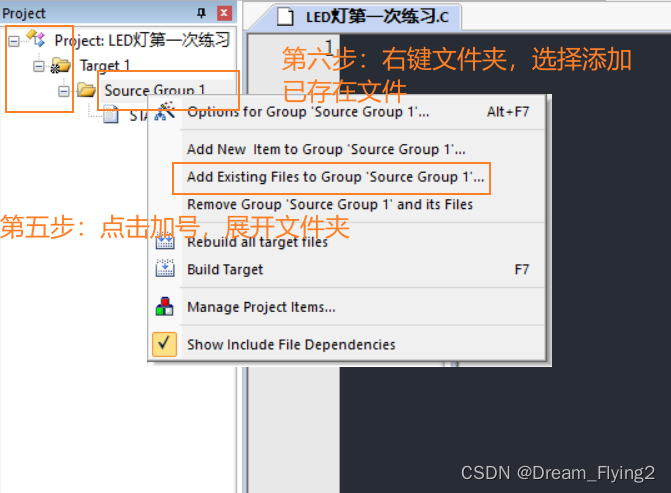Image resolution: width=671 pixels, height=493 pixels.
Task: Close the Project panel with the red X
Action: coord(224,13)
